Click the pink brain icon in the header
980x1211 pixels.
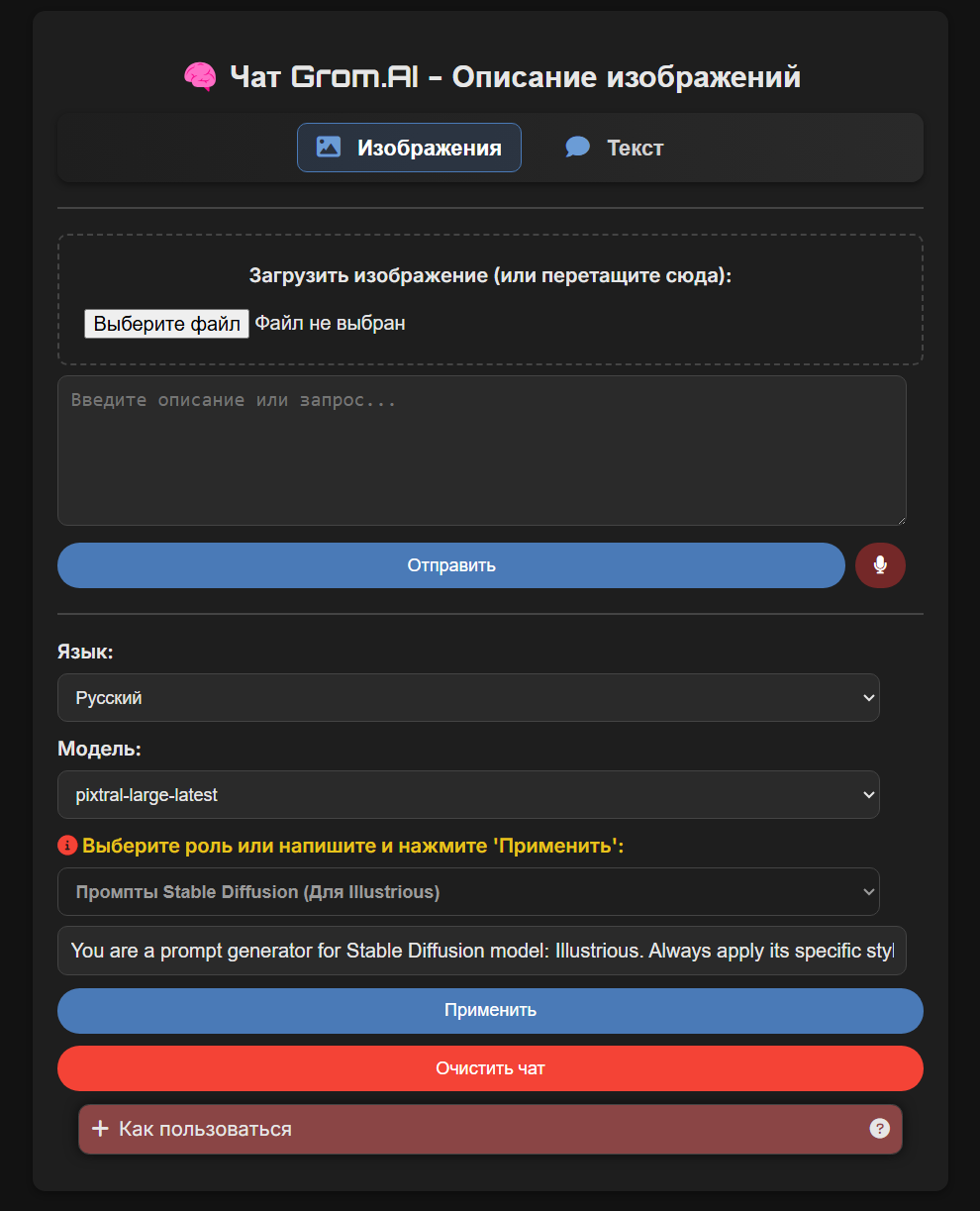tap(201, 75)
